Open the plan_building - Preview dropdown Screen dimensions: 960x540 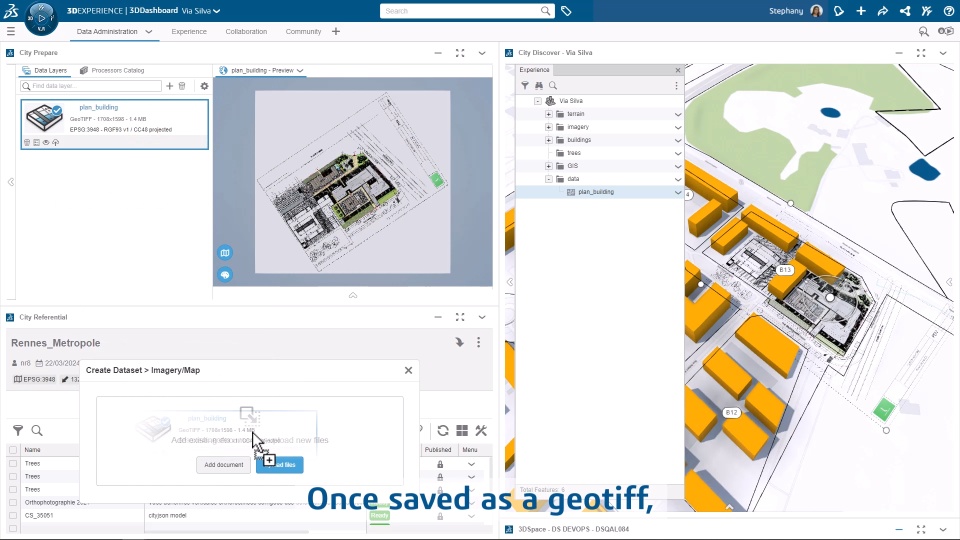coord(300,70)
